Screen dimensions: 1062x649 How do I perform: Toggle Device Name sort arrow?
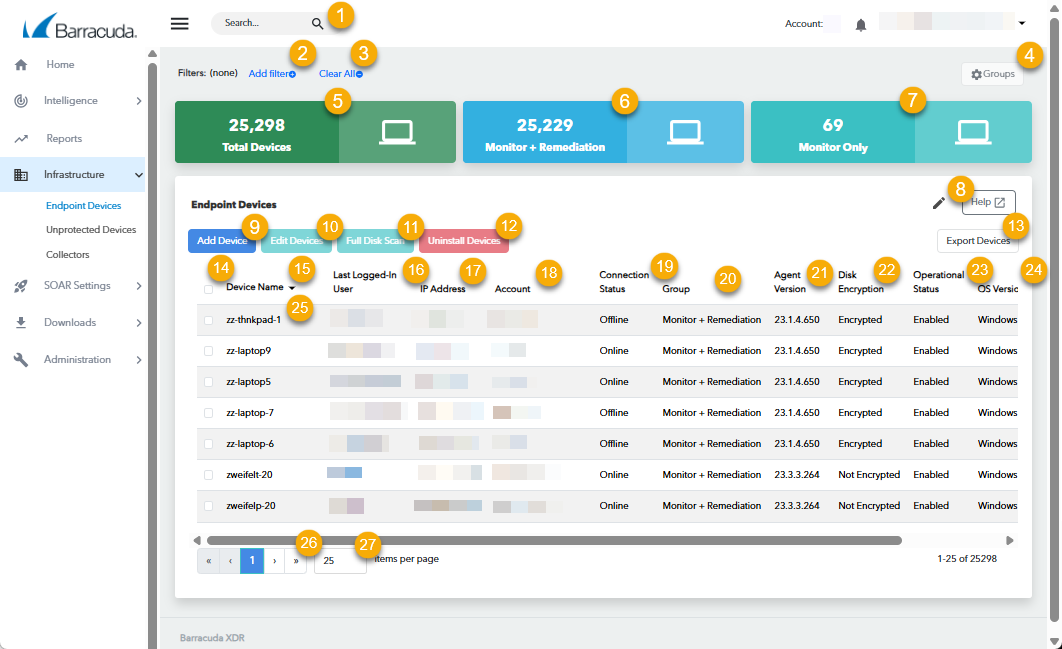click(292, 288)
